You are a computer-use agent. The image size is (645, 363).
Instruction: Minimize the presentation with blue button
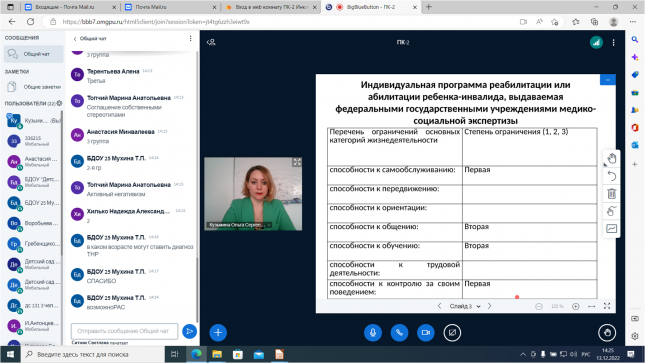tap(608, 79)
